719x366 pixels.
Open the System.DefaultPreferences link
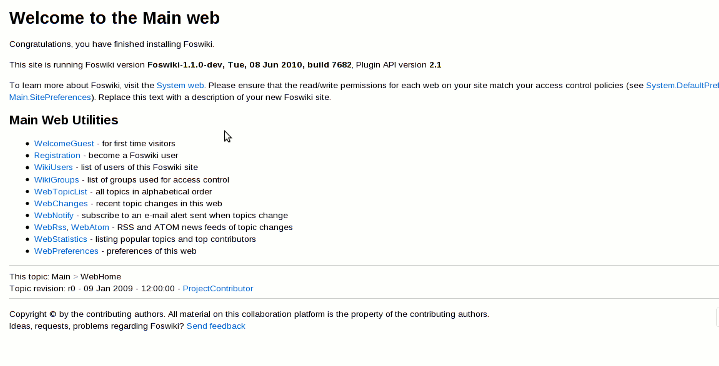[682, 85]
